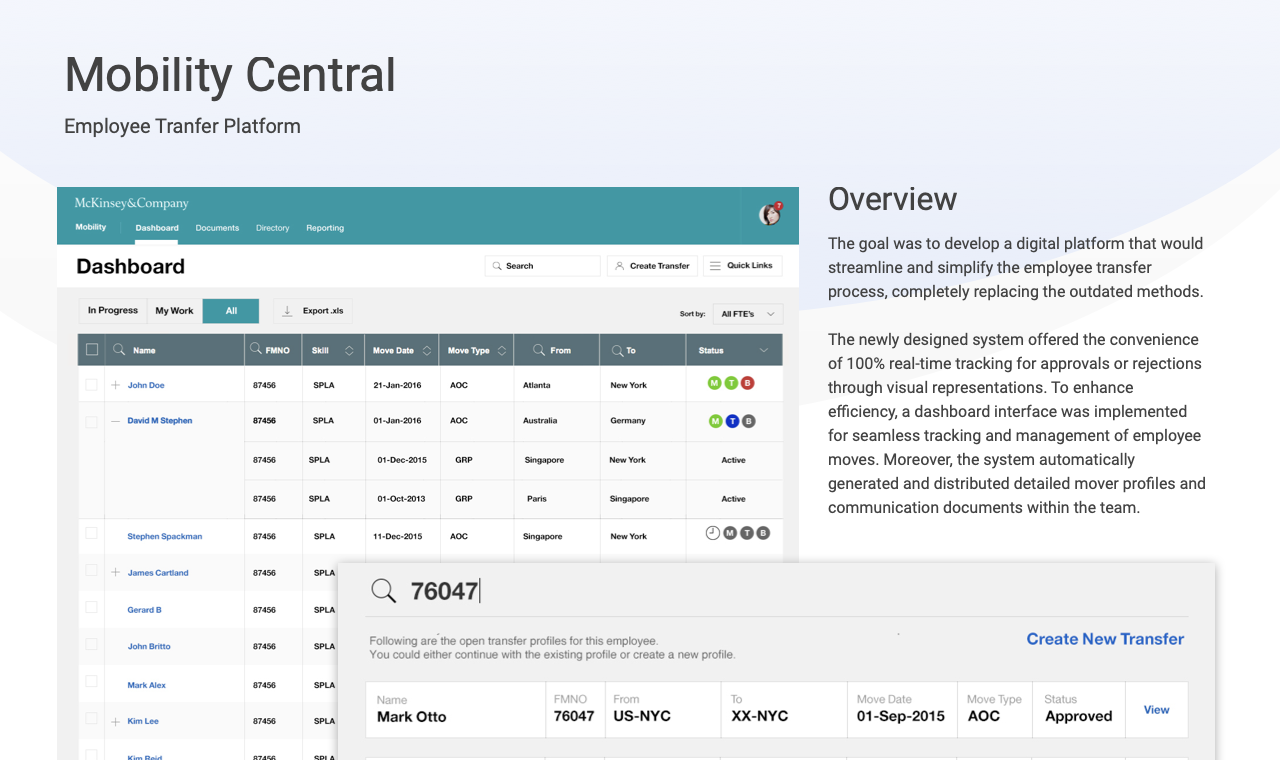Click the blue T status icon for David M Stephen

[x=732, y=421]
